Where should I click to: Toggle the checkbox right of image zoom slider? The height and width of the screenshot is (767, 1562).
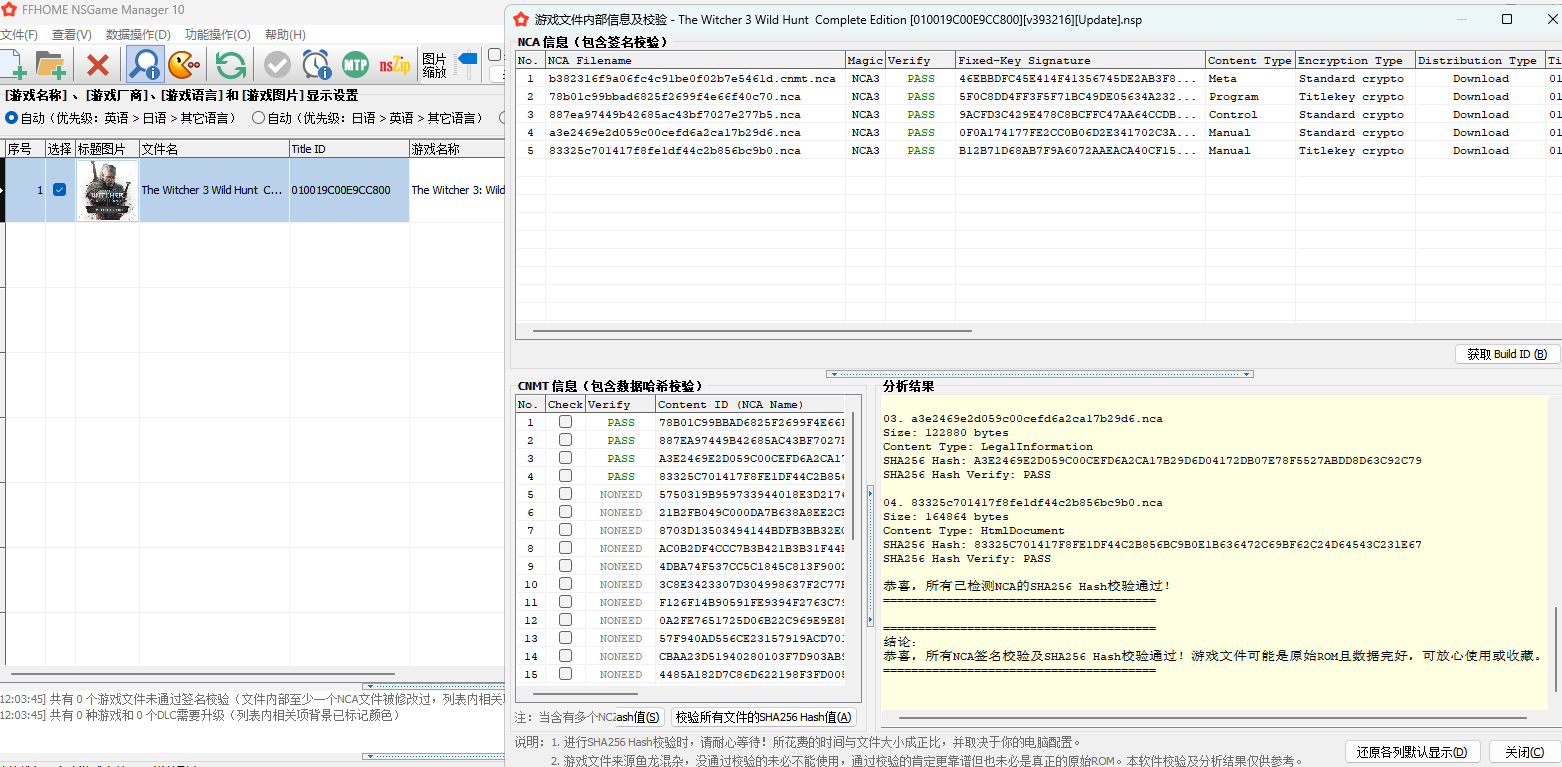click(x=494, y=56)
